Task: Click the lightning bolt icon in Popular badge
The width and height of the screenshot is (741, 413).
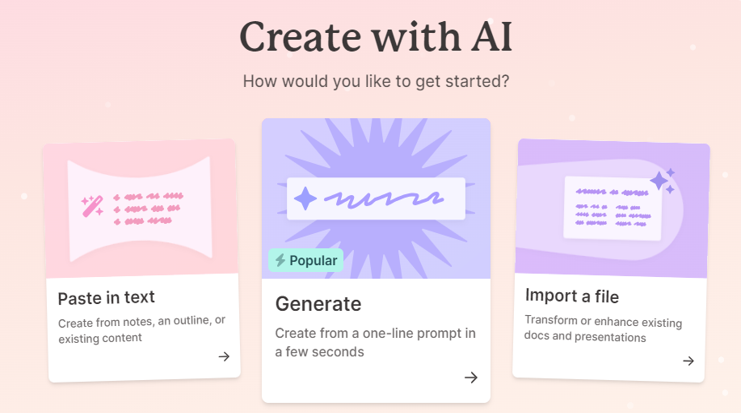Action: pyautogui.click(x=280, y=260)
